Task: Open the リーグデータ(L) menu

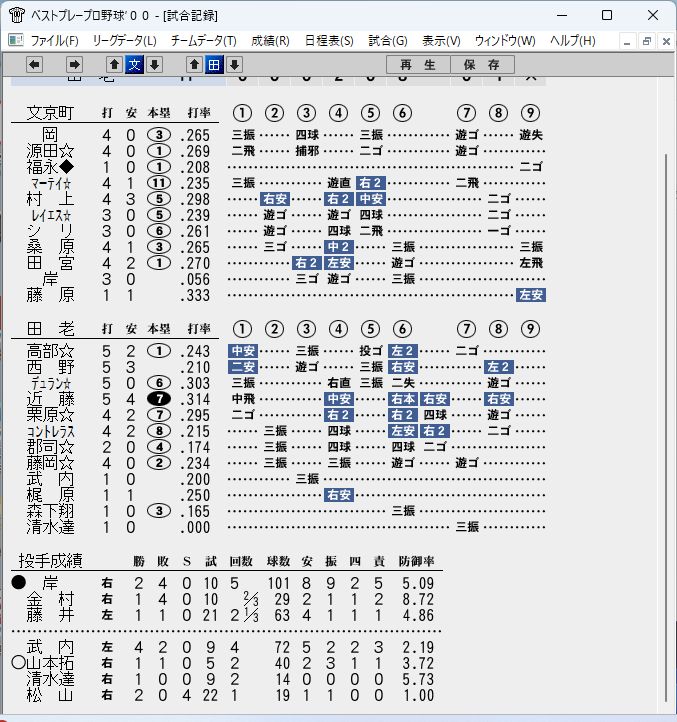Action: coord(124,41)
